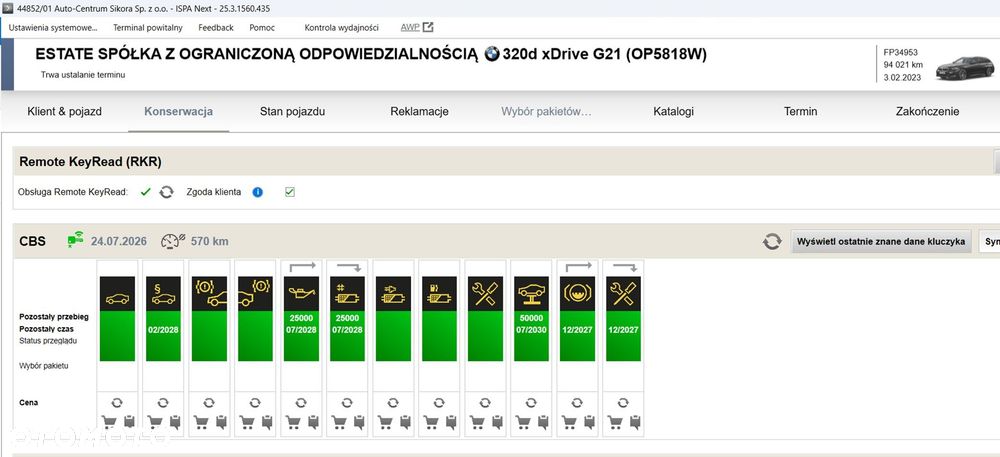Click Kontrola wydajności menu item

pos(341,27)
